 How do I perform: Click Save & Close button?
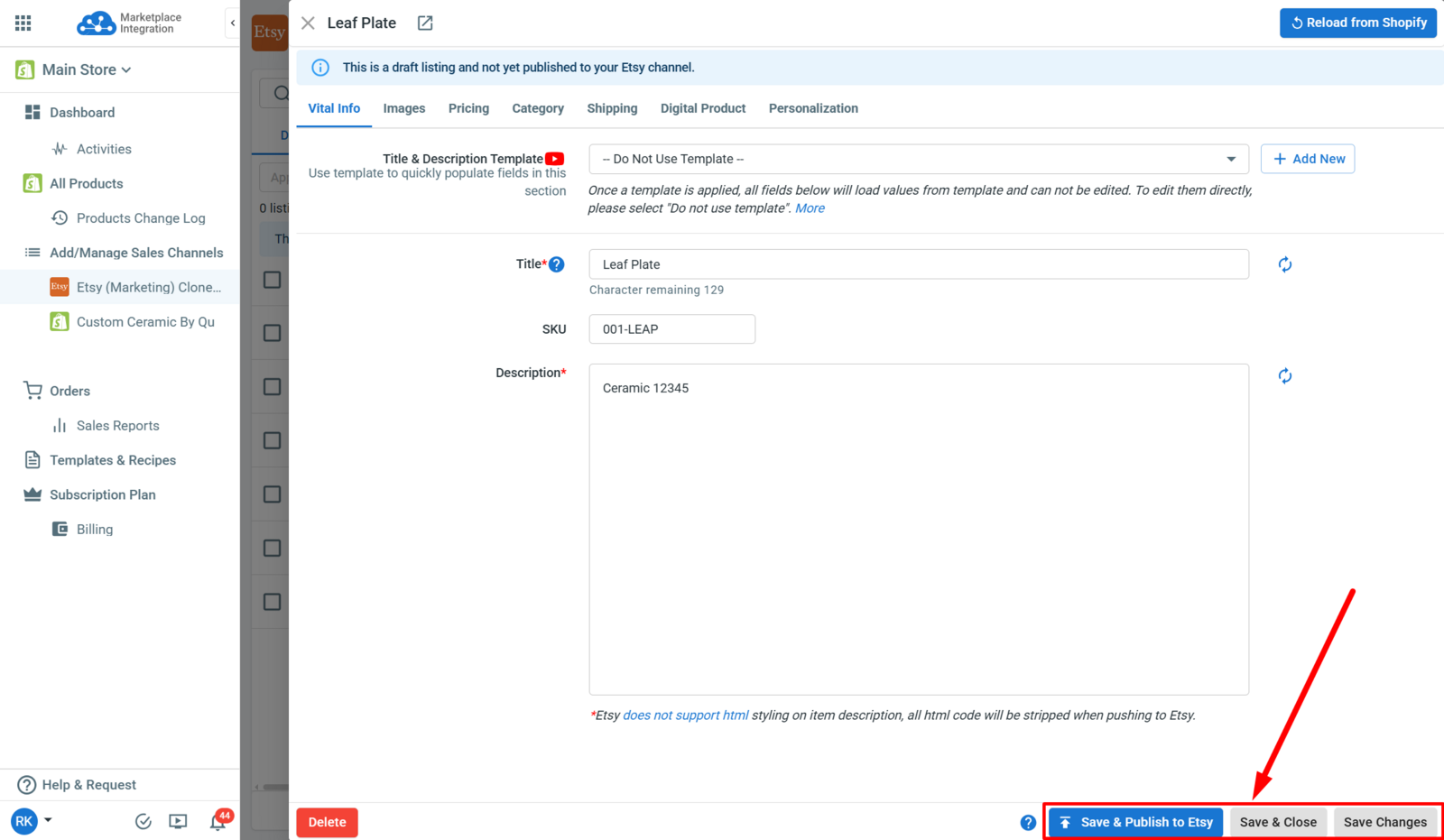[1278, 822]
